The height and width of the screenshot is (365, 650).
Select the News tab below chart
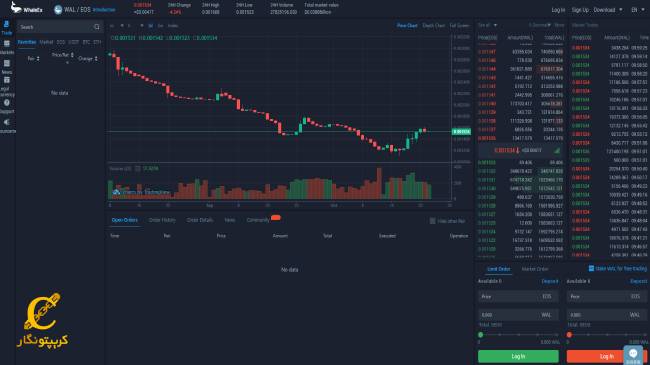pos(230,220)
